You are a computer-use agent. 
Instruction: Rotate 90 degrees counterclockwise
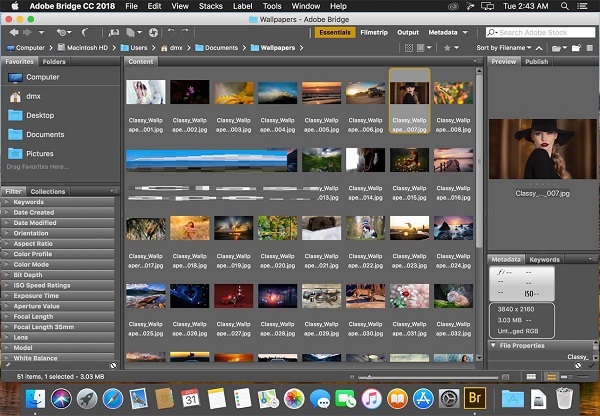(171, 33)
